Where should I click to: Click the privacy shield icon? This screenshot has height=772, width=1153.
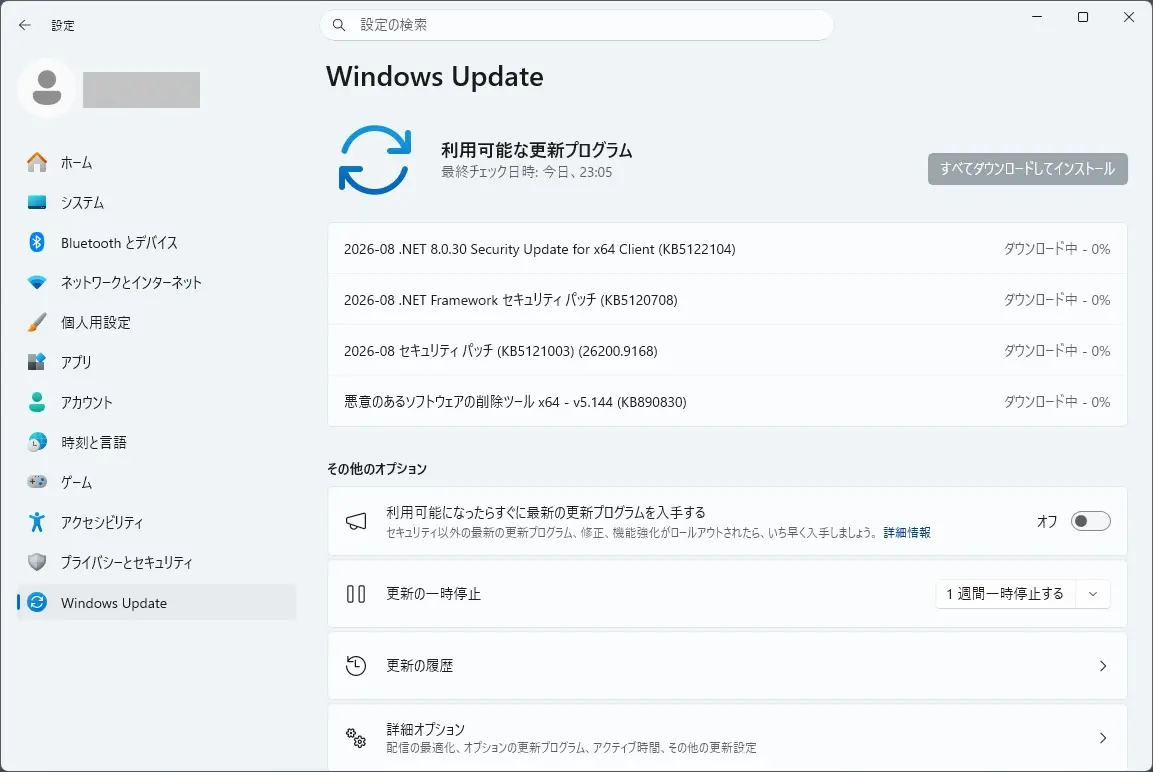[37, 562]
